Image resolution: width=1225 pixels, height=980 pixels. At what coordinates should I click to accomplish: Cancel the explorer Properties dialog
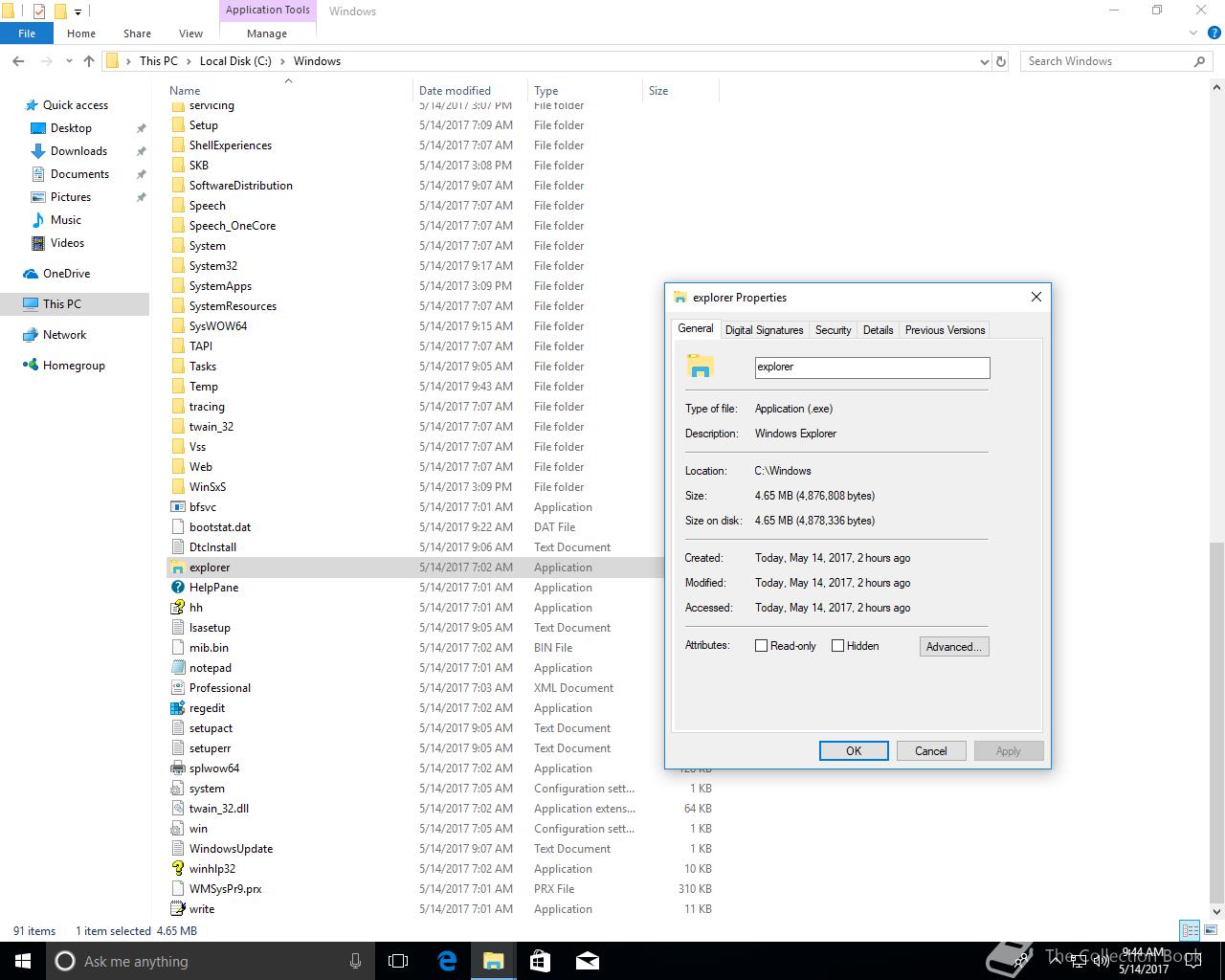tap(930, 751)
